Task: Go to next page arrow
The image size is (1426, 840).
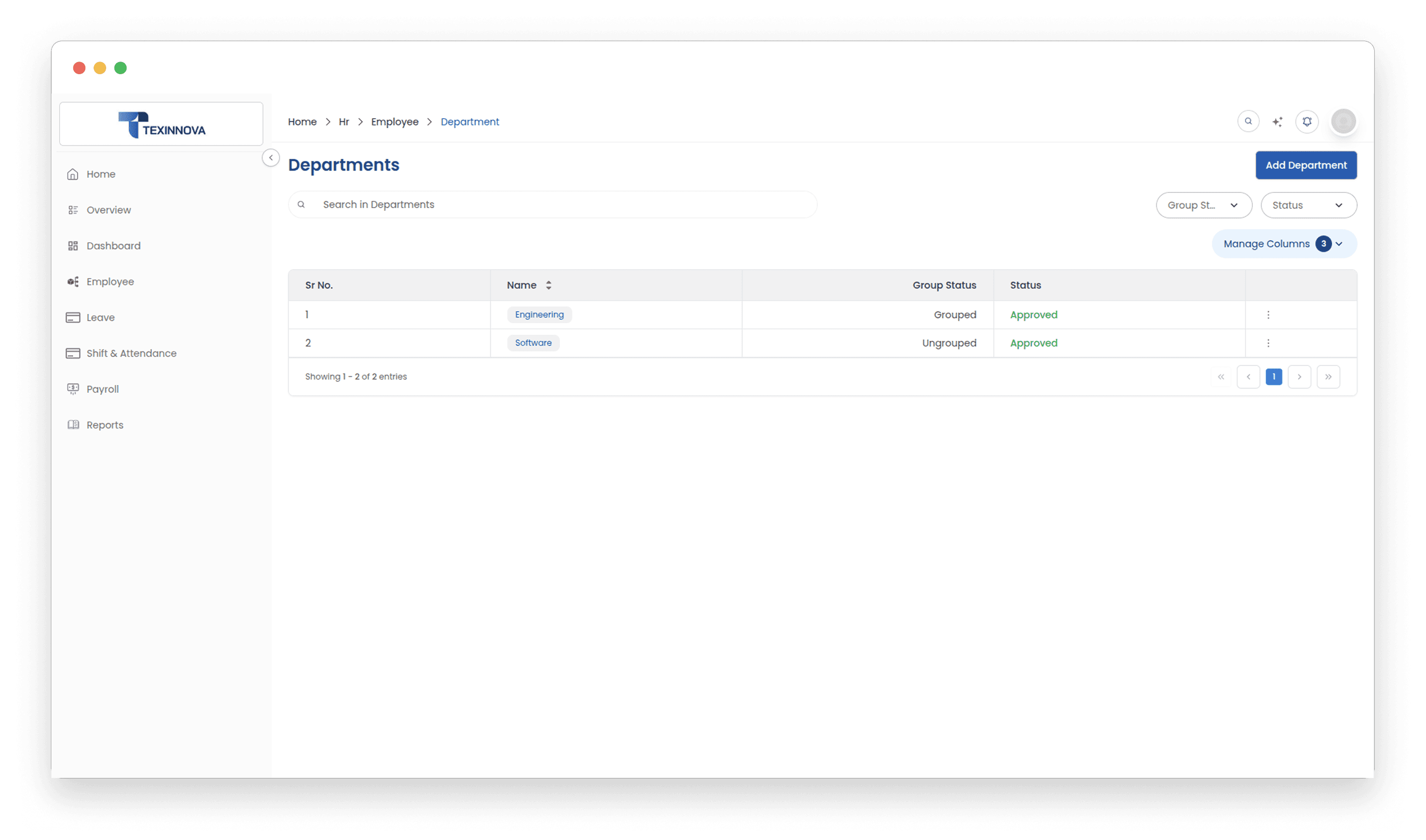Action: pos(1299,377)
